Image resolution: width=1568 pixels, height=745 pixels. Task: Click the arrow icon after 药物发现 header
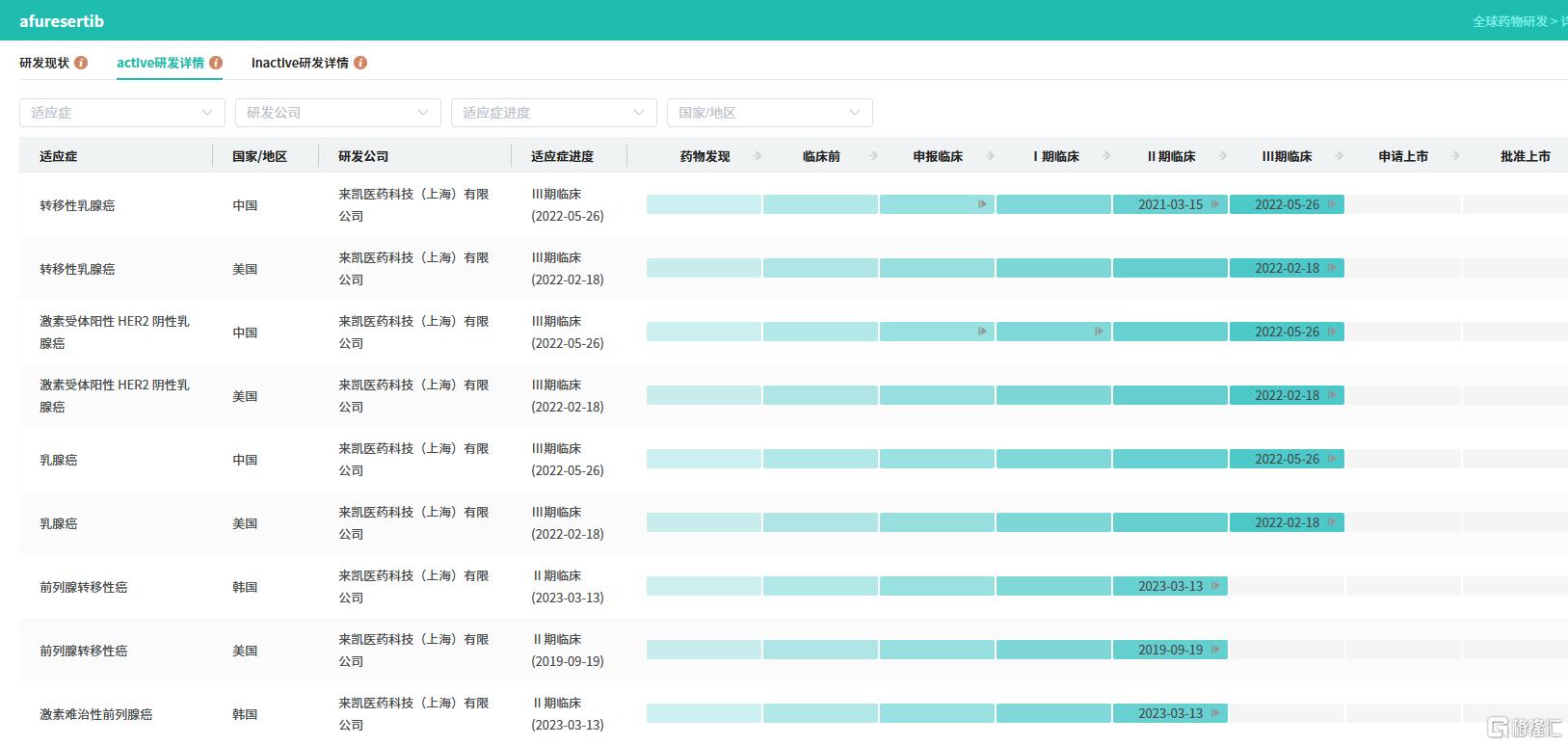[x=757, y=156]
